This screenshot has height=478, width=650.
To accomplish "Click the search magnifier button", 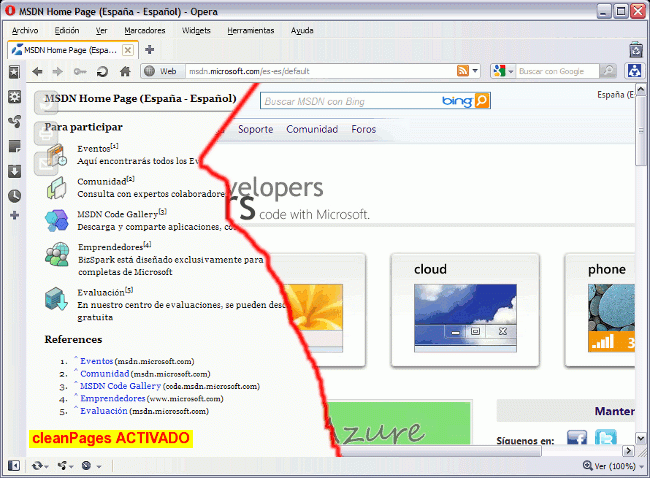I will [x=608, y=71].
